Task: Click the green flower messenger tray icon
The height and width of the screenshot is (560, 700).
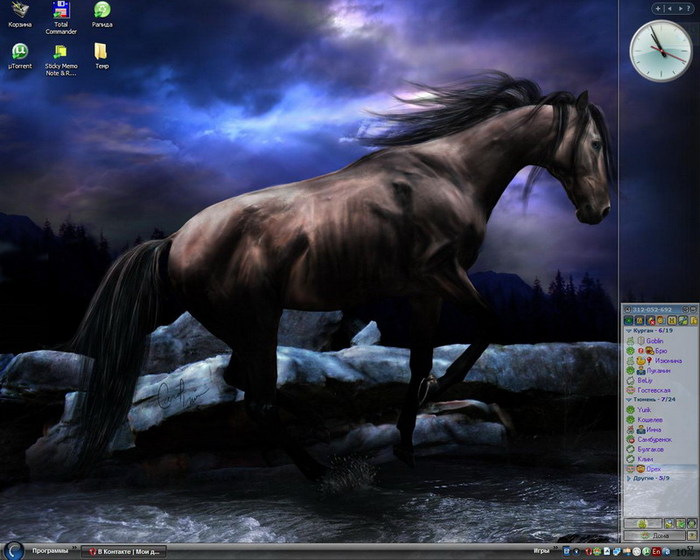Action: (597, 552)
